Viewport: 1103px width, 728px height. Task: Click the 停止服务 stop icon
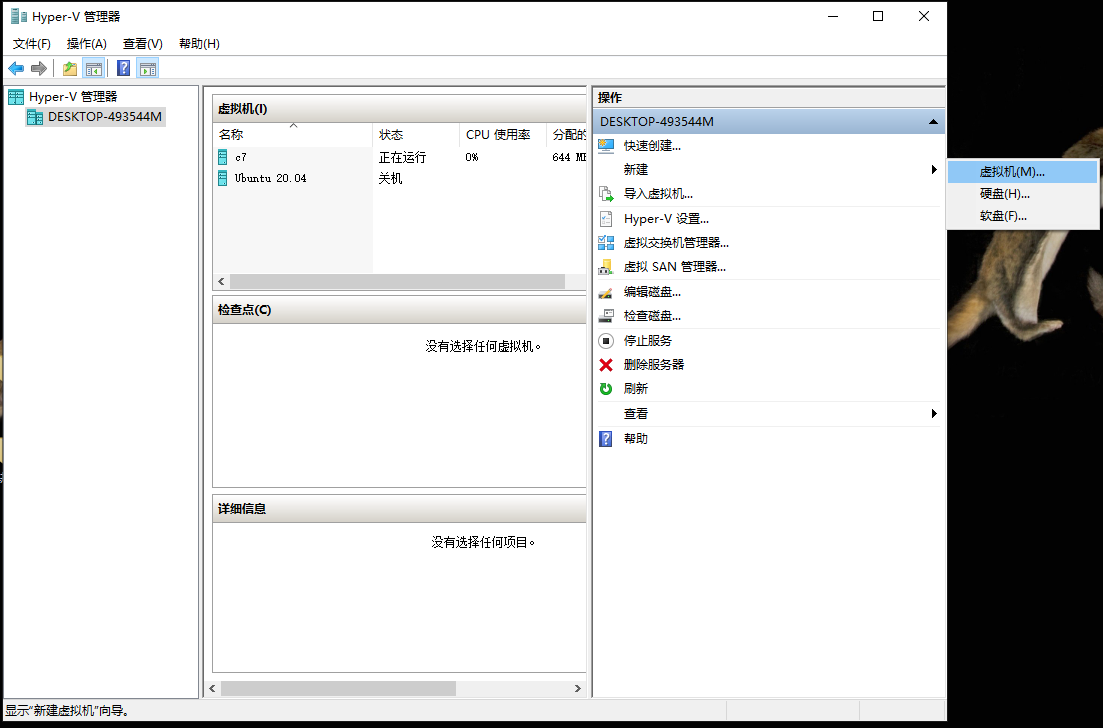pyautogui.click(x=606, y=340)
